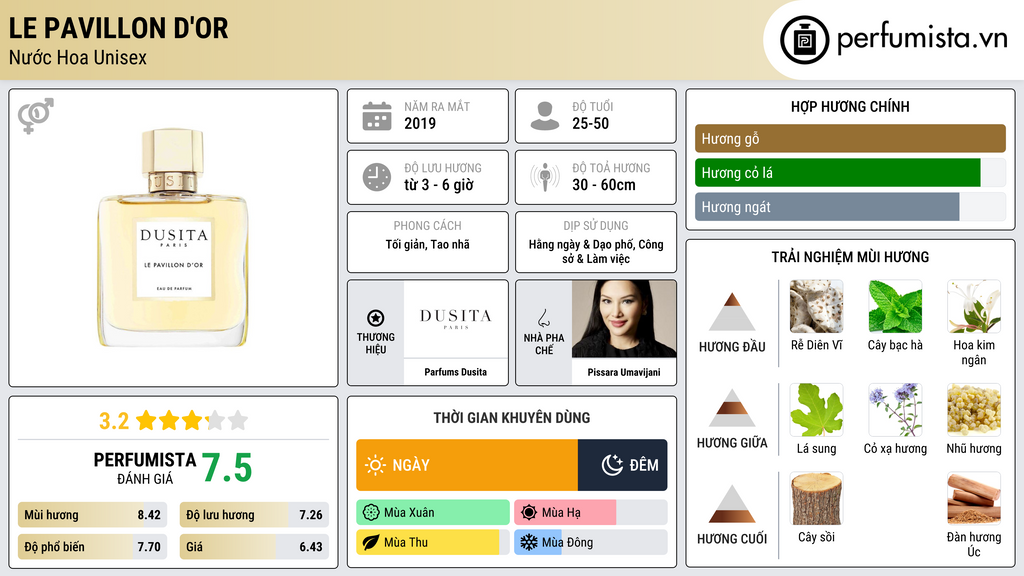Image resolution: width=1024 pixels, height=576 pixels.
Task: Click the Parfums Dusita brand name
Action: click(x=455, y=372)
